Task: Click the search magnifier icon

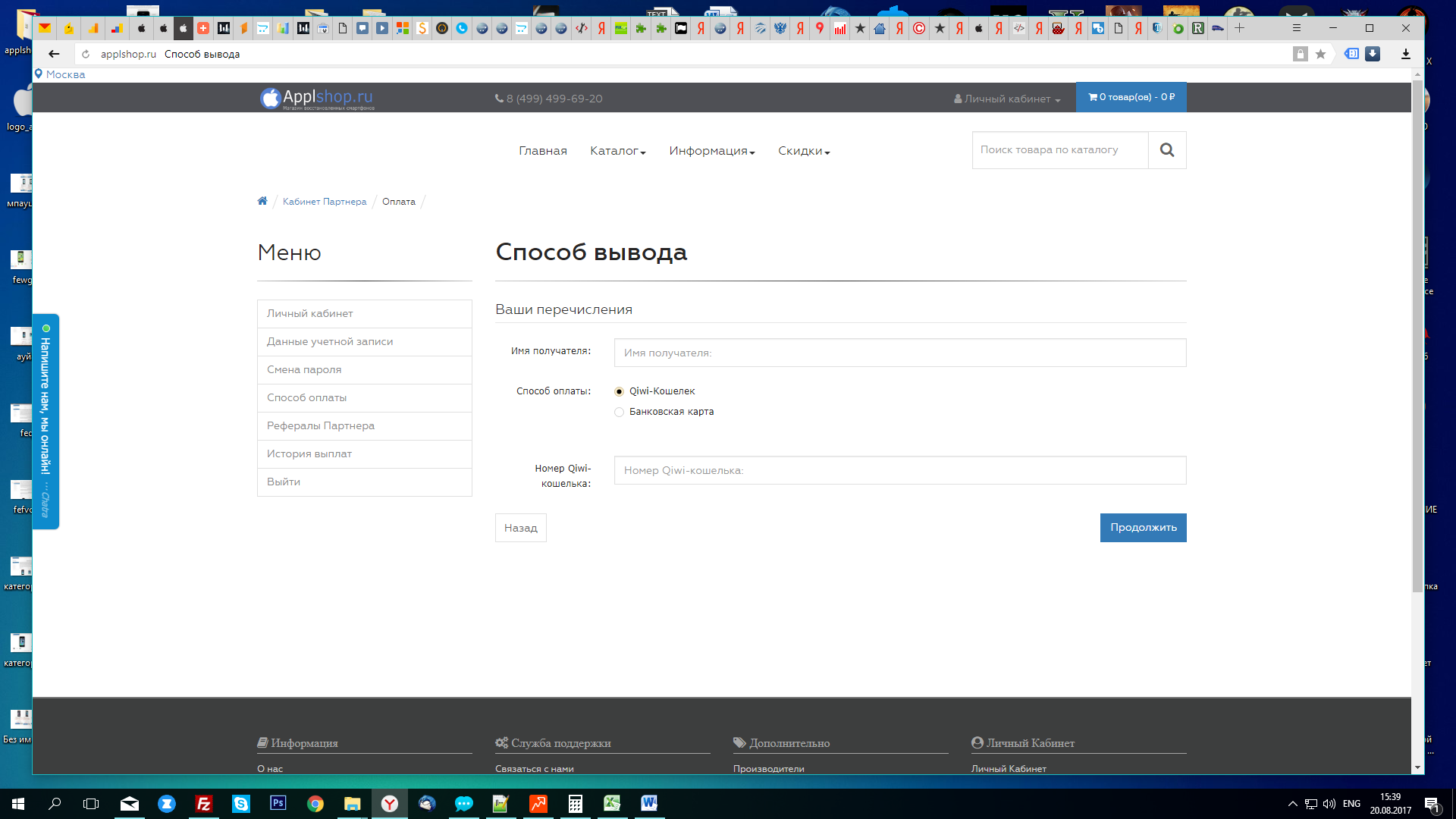Action: (1167, 150)
